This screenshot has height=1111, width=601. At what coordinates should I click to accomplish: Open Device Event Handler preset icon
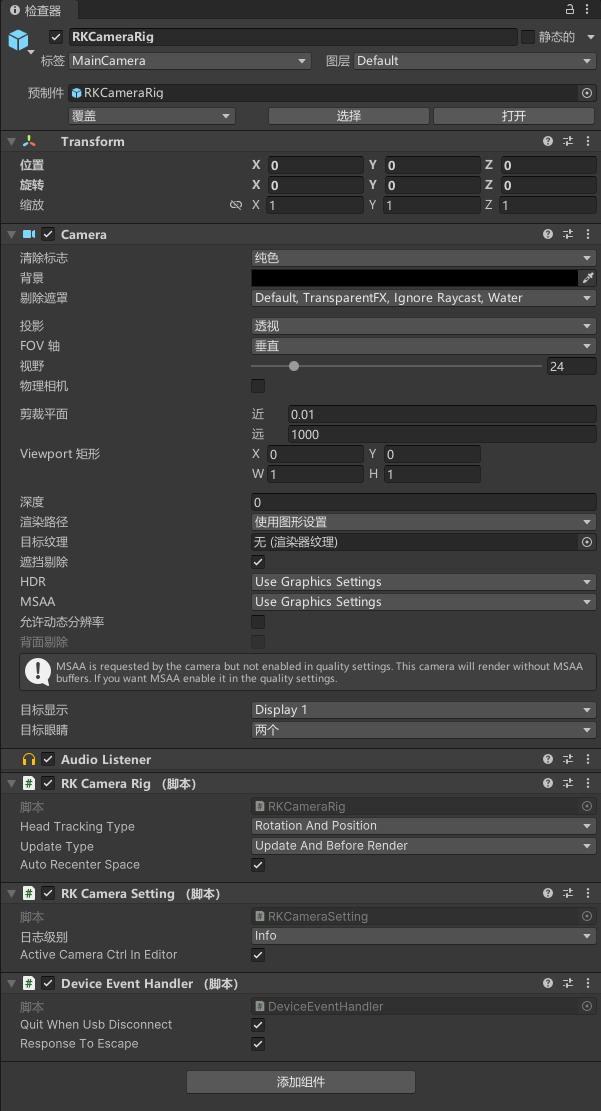pyautogui.click(x=568, y=983)
